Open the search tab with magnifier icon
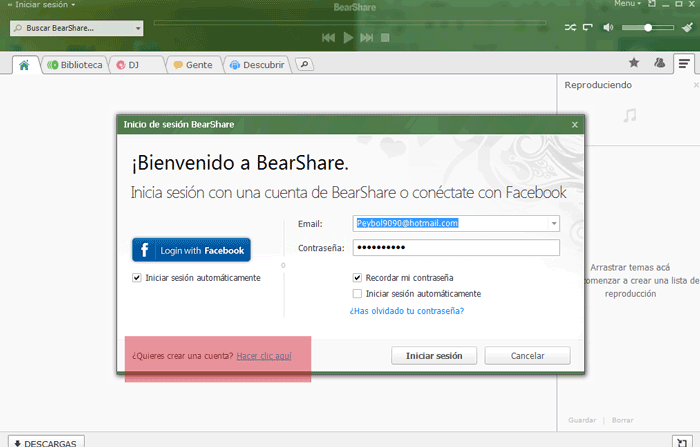This screenshot has height=447, width=700. (x=304, y=65)
